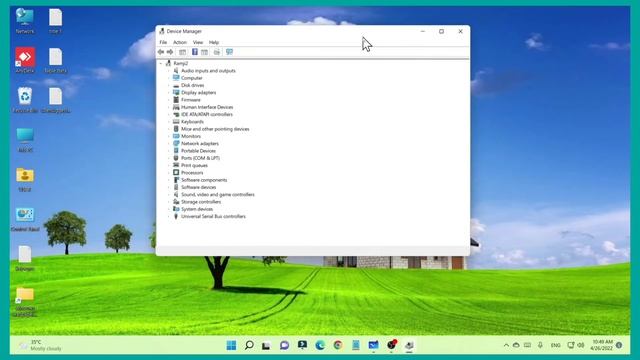Screen dimensions: 640x360
Task: Minimize the Device Manager window
Action: 423,31
